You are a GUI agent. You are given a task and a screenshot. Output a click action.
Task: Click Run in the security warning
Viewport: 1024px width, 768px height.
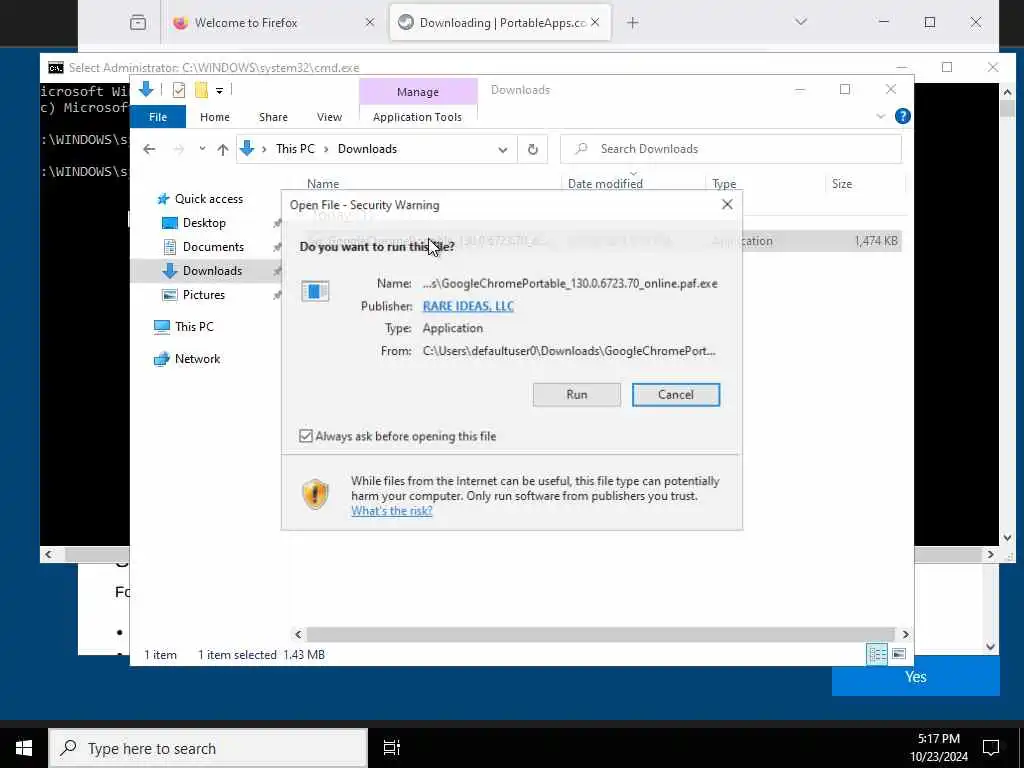(x=577, y=394)
